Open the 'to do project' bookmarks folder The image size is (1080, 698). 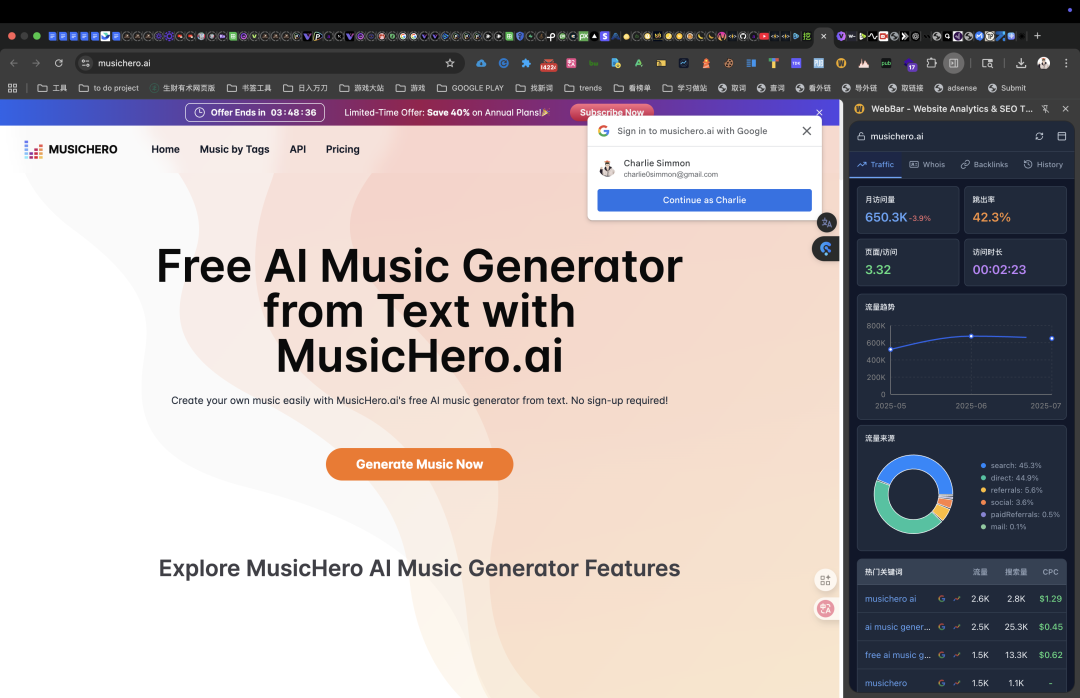point(109,88)
